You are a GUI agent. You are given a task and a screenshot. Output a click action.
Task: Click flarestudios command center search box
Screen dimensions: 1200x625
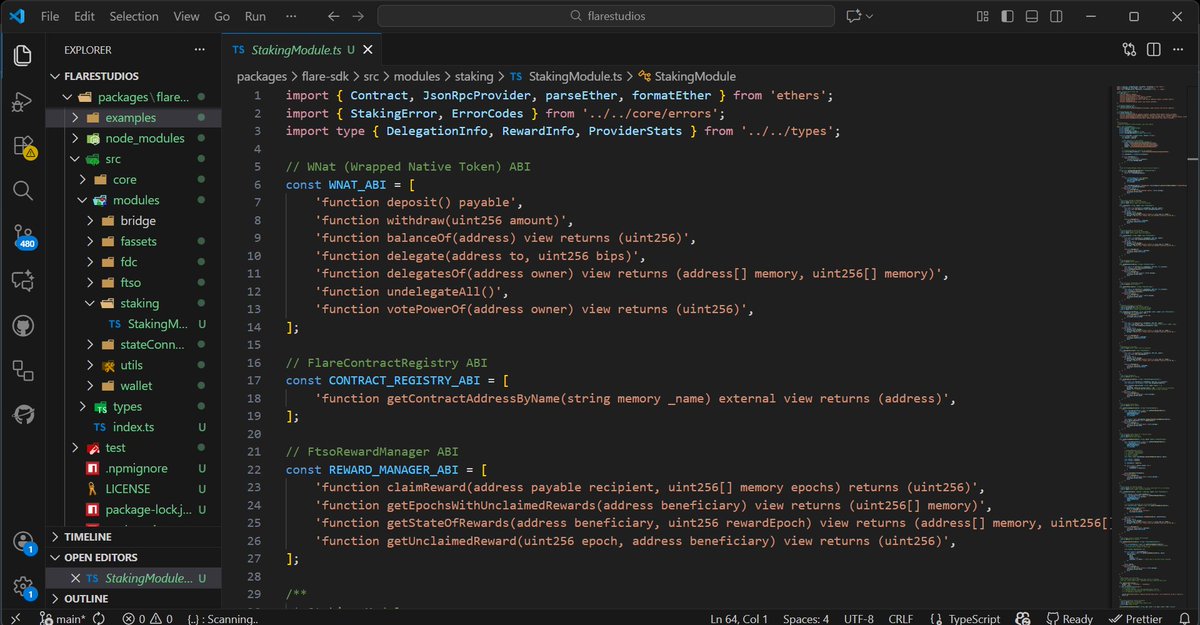pyautogui.click(x=606, y=16)
